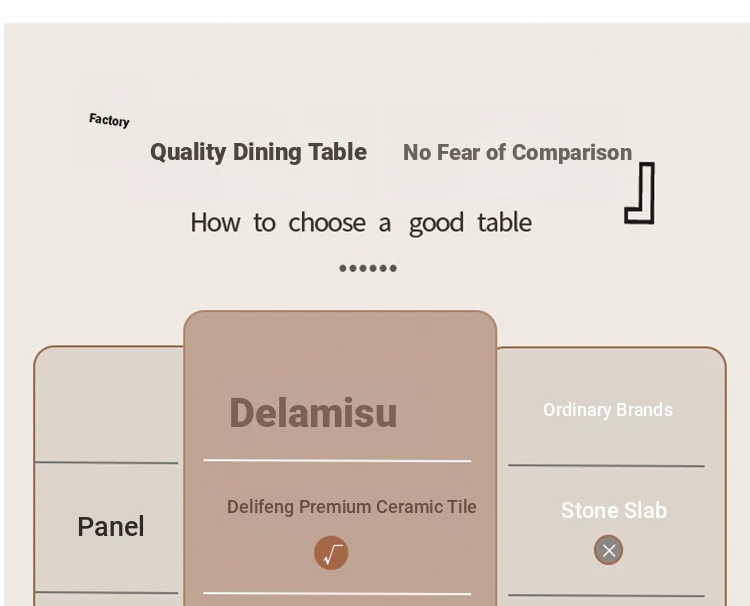Click the black corner bracket graphic
Screen dimensions: 750x606
[x=640, y=193]
